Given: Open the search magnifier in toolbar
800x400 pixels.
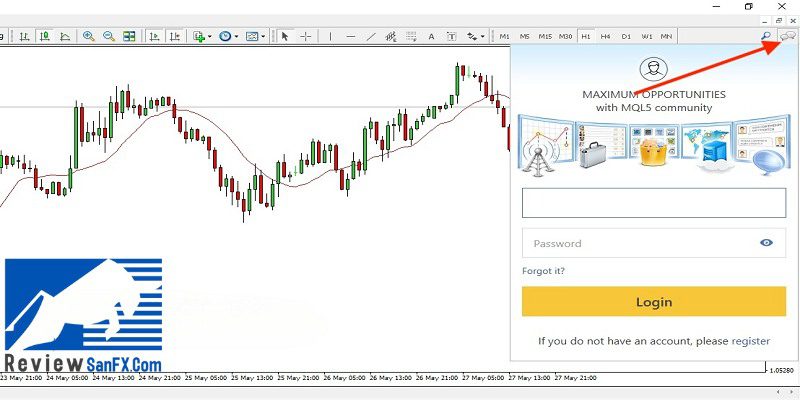Looking at the screenshot, I should coord(766,36).
